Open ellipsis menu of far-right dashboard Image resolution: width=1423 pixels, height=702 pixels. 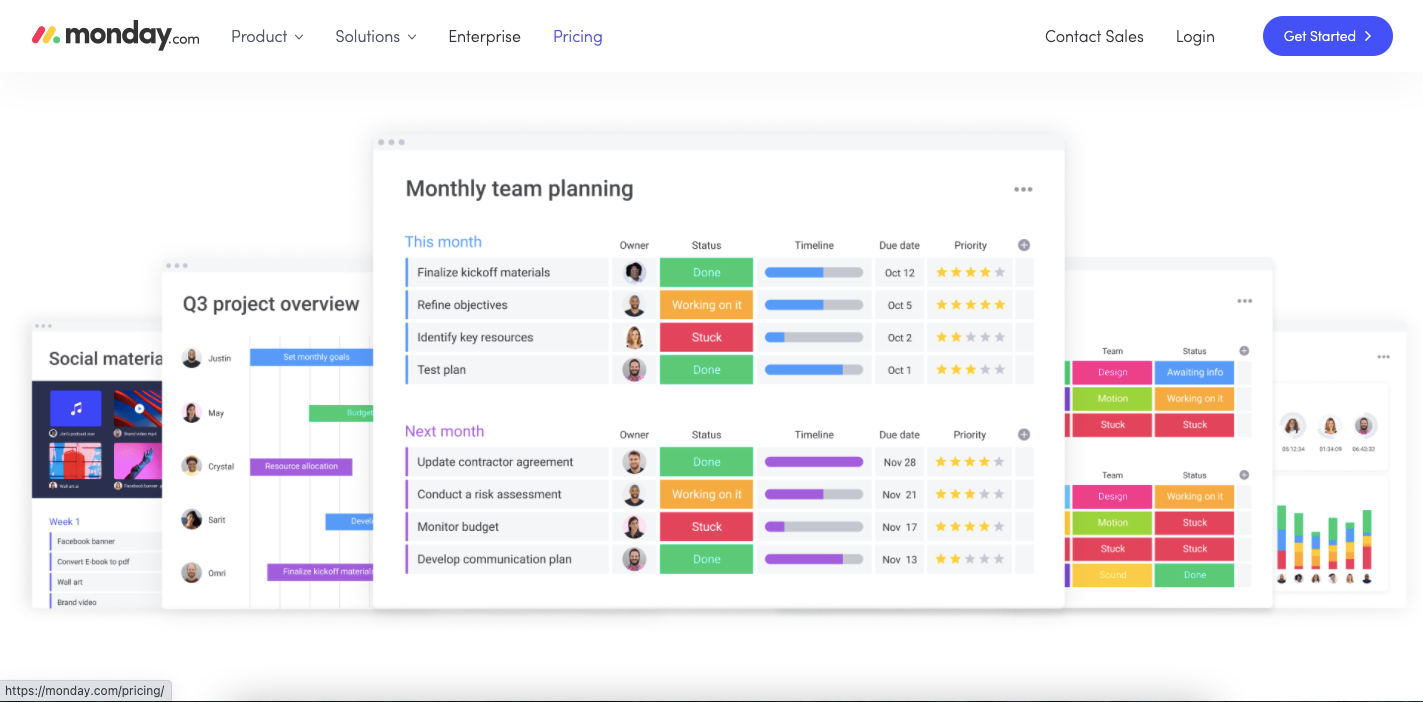pos(1383,357)
